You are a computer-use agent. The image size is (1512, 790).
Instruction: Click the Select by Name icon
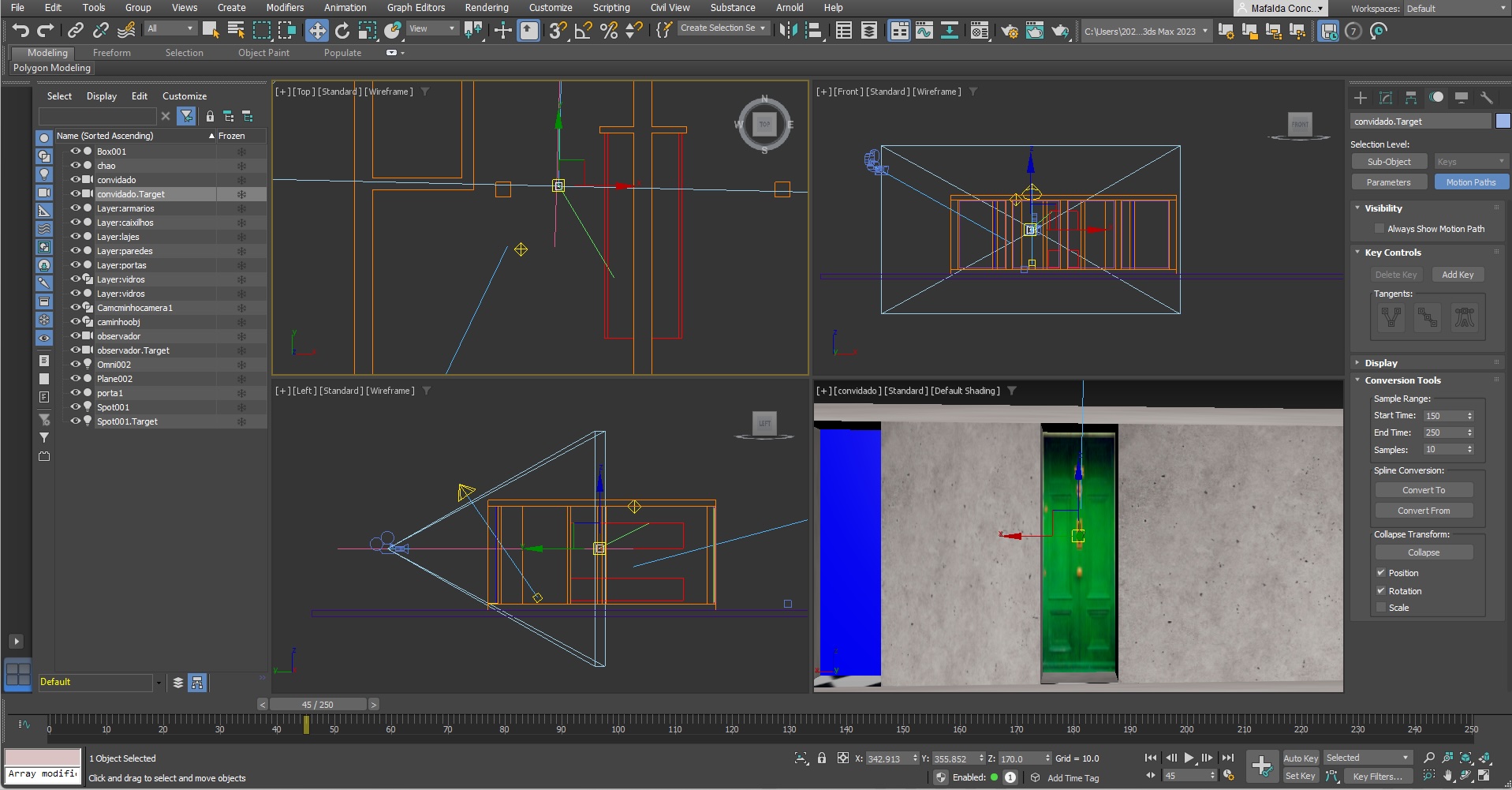click(x=236, y=31)
